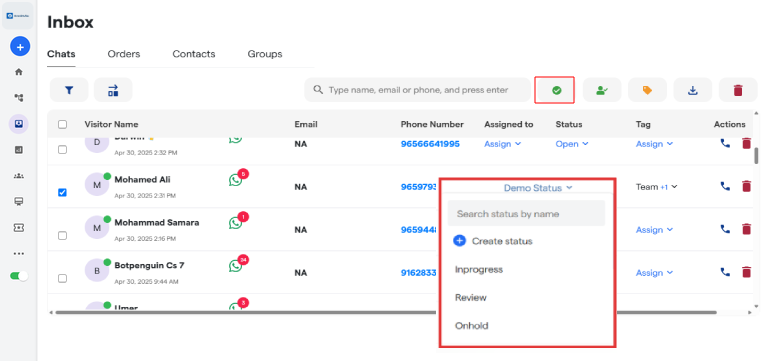Click the download export icon button
Screen dimensions: 768x361
(x=693, y=90)
